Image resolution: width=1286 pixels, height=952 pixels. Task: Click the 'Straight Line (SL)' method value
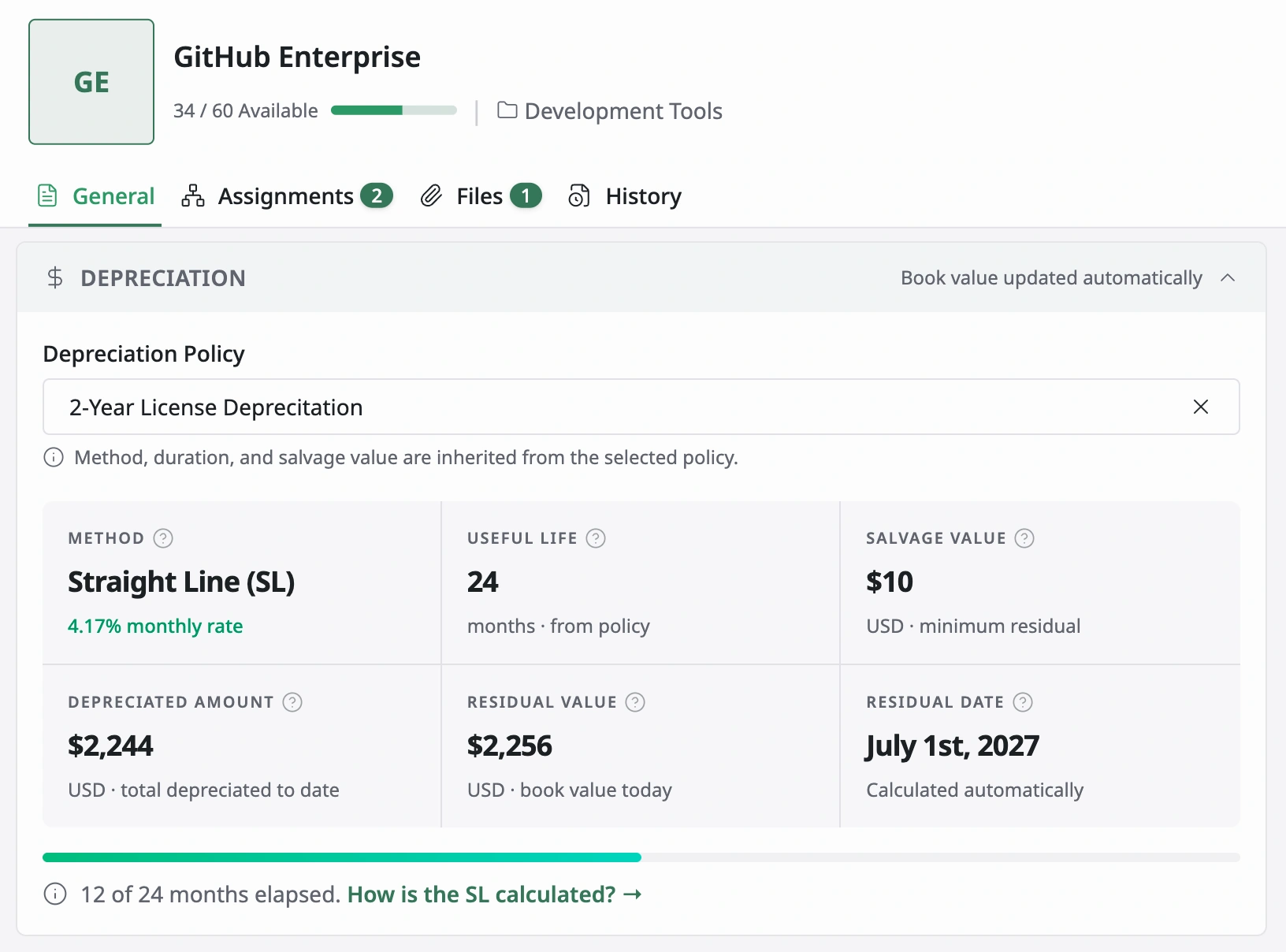click(181, 582)
